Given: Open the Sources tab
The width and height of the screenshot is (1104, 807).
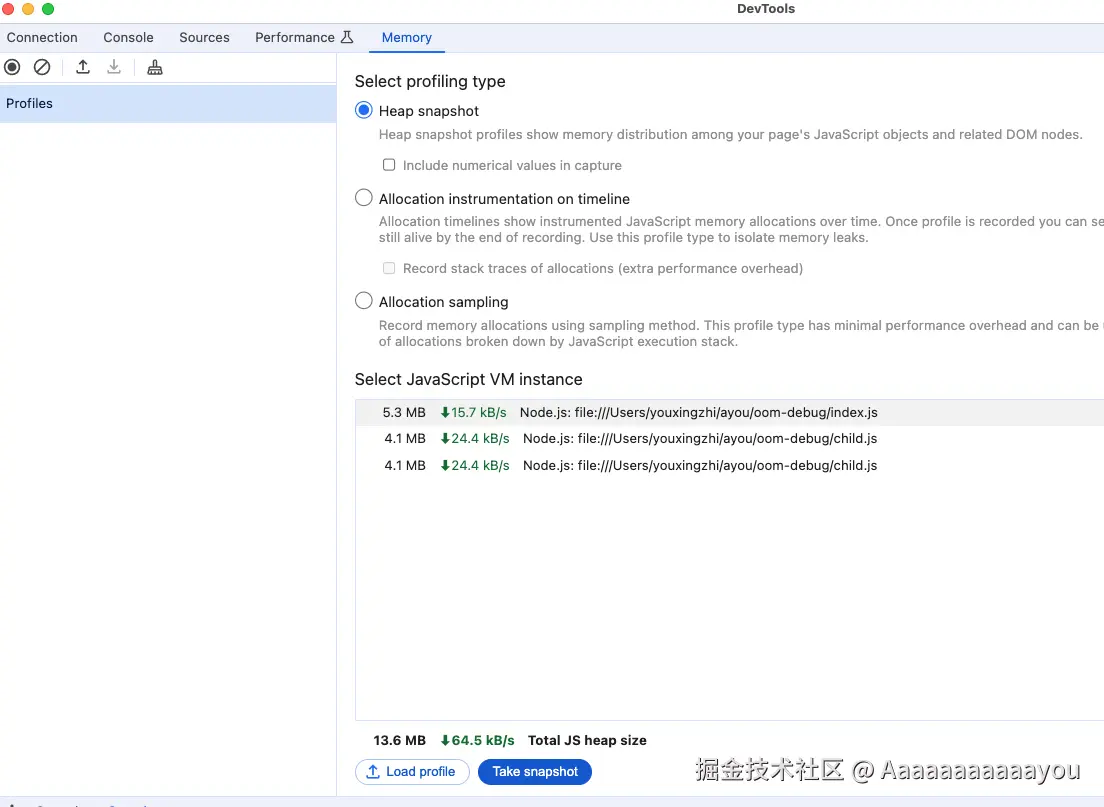Looking at the screenshot, I should (x=204, y=37).
